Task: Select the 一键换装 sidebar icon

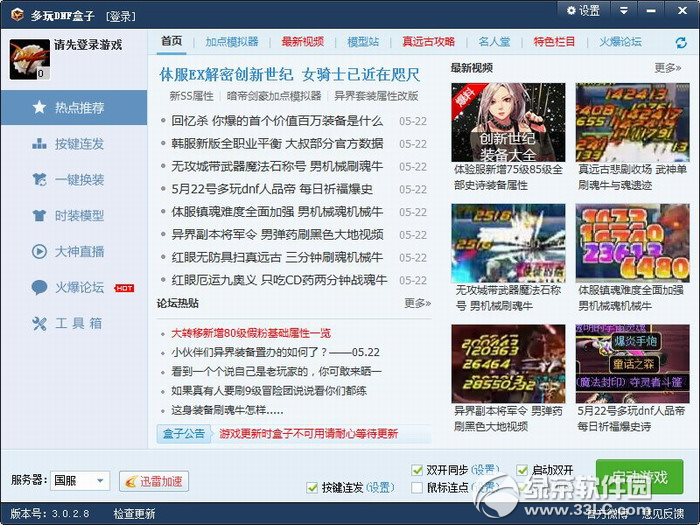Action: [39, 179]
